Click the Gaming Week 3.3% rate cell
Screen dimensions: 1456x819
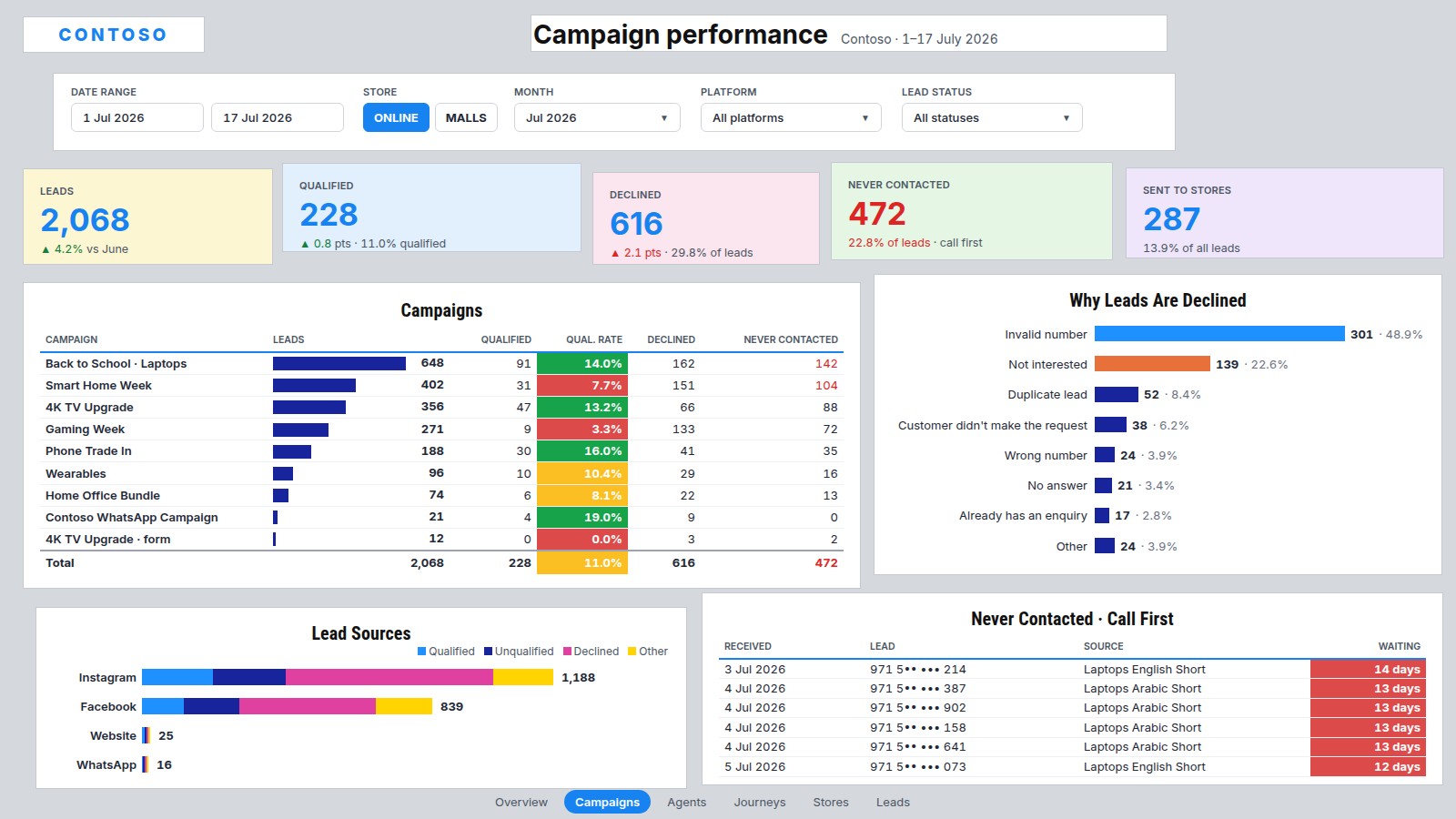click(582, 429)
